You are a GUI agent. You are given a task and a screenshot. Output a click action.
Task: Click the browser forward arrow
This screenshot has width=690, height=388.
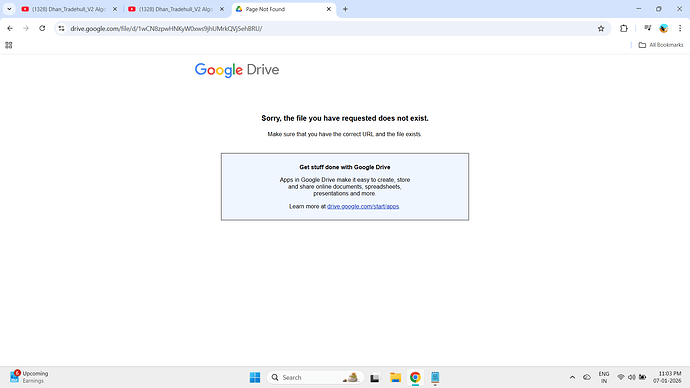pyautogui.click(x=26, y=29)
